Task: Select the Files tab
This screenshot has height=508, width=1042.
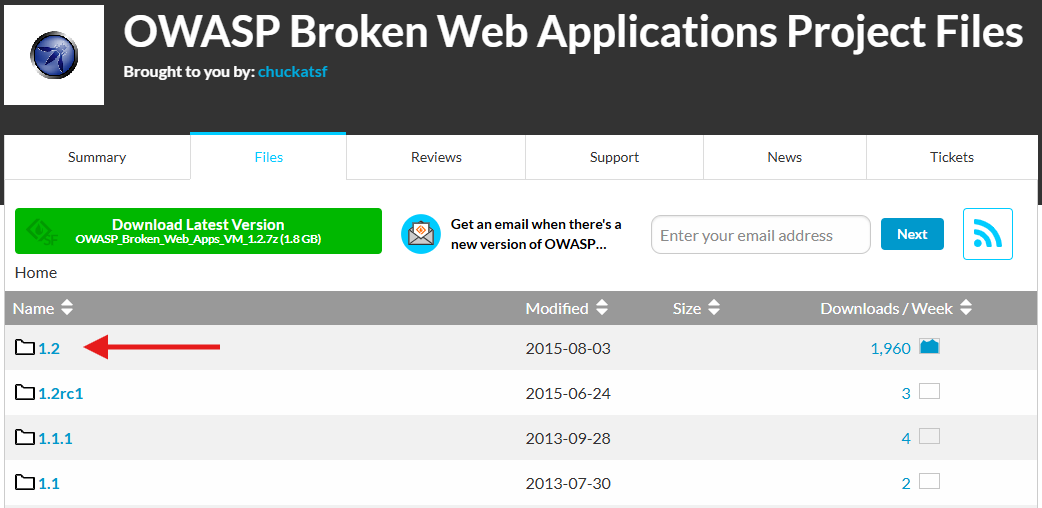Action: pyautogui.click(x=268, y=157)
